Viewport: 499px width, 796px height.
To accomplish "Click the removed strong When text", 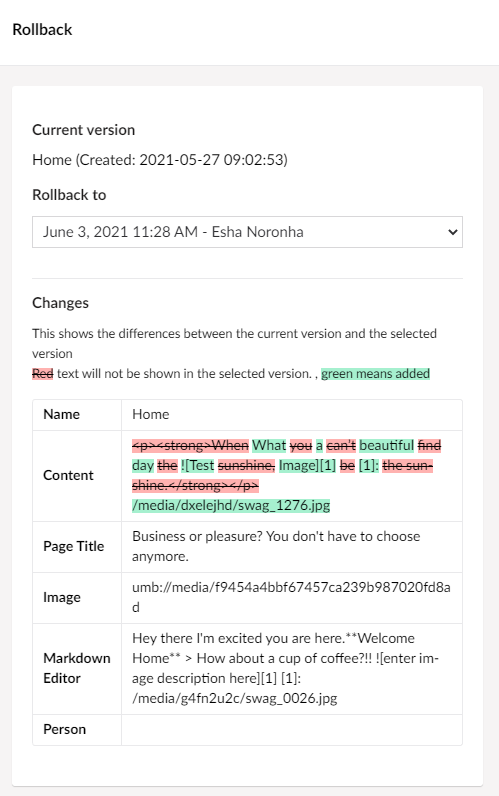I will 190,445.
